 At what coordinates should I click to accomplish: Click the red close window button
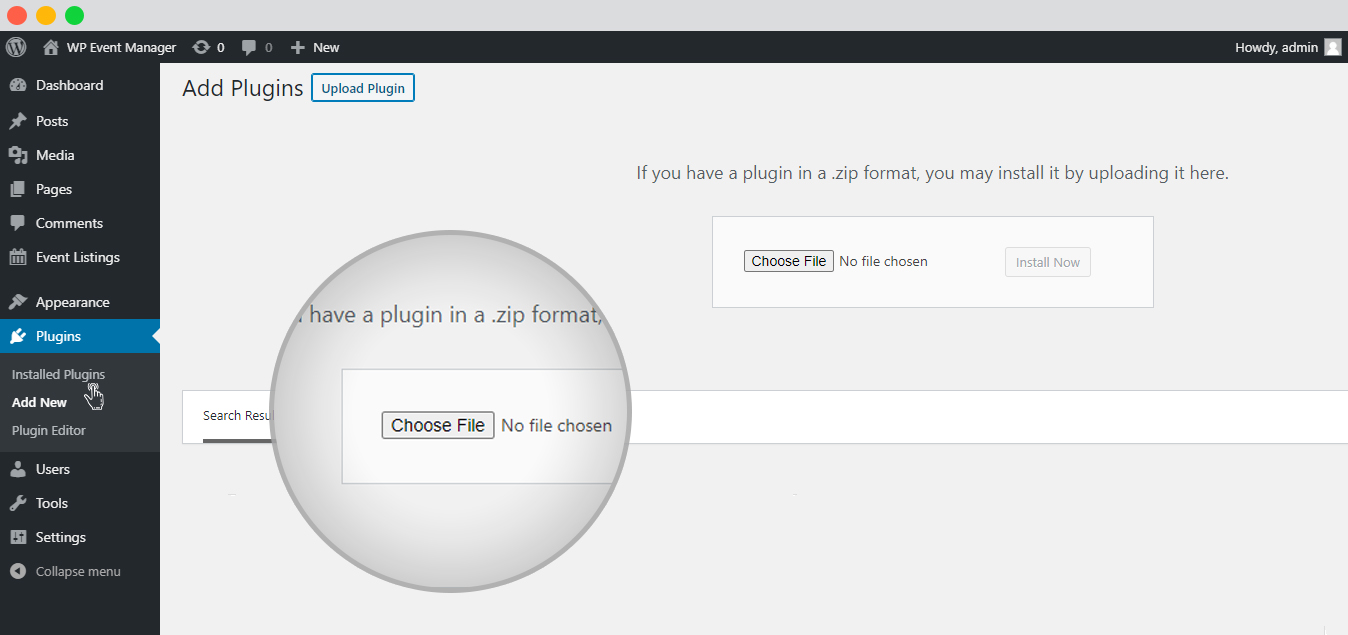click(17, 15)
